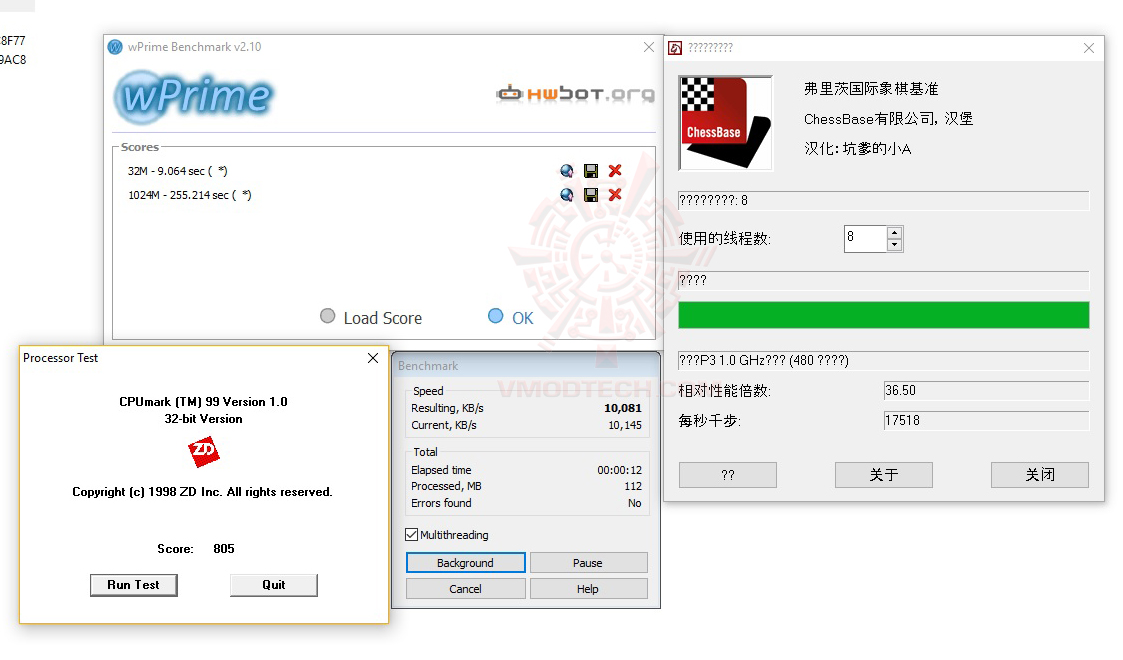
Task: Pause the running benchmark
Action: pyautogui.click(x=588, y=563)
